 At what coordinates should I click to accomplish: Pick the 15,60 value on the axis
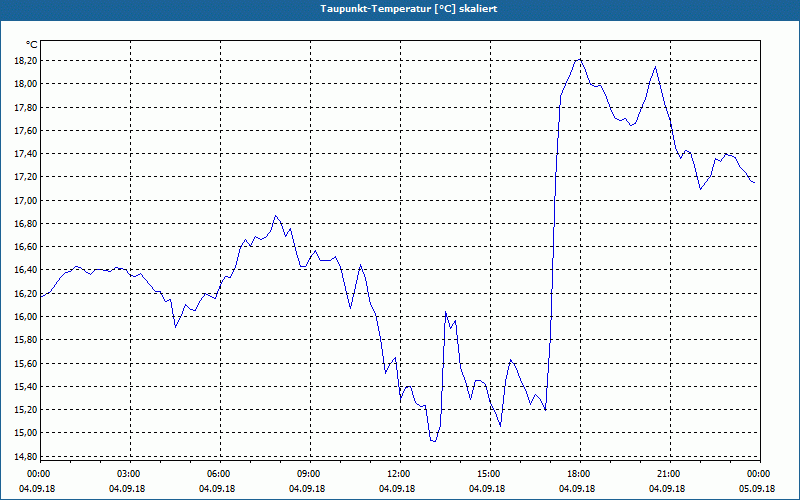click(x=28, y=364)
